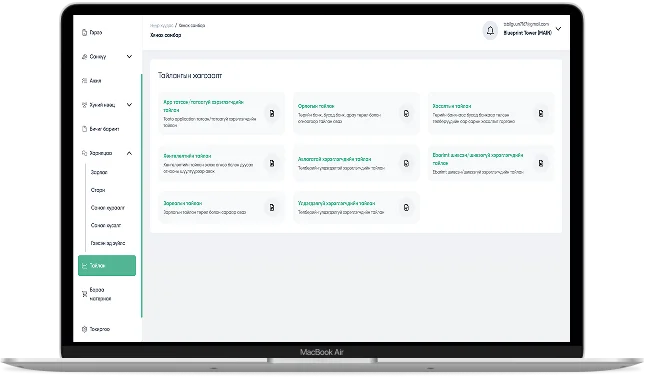Open the Апп татсан/татаагүй харилцагчийн тайлан title
Screen dimensions: 645x378
tap(204, 106)
